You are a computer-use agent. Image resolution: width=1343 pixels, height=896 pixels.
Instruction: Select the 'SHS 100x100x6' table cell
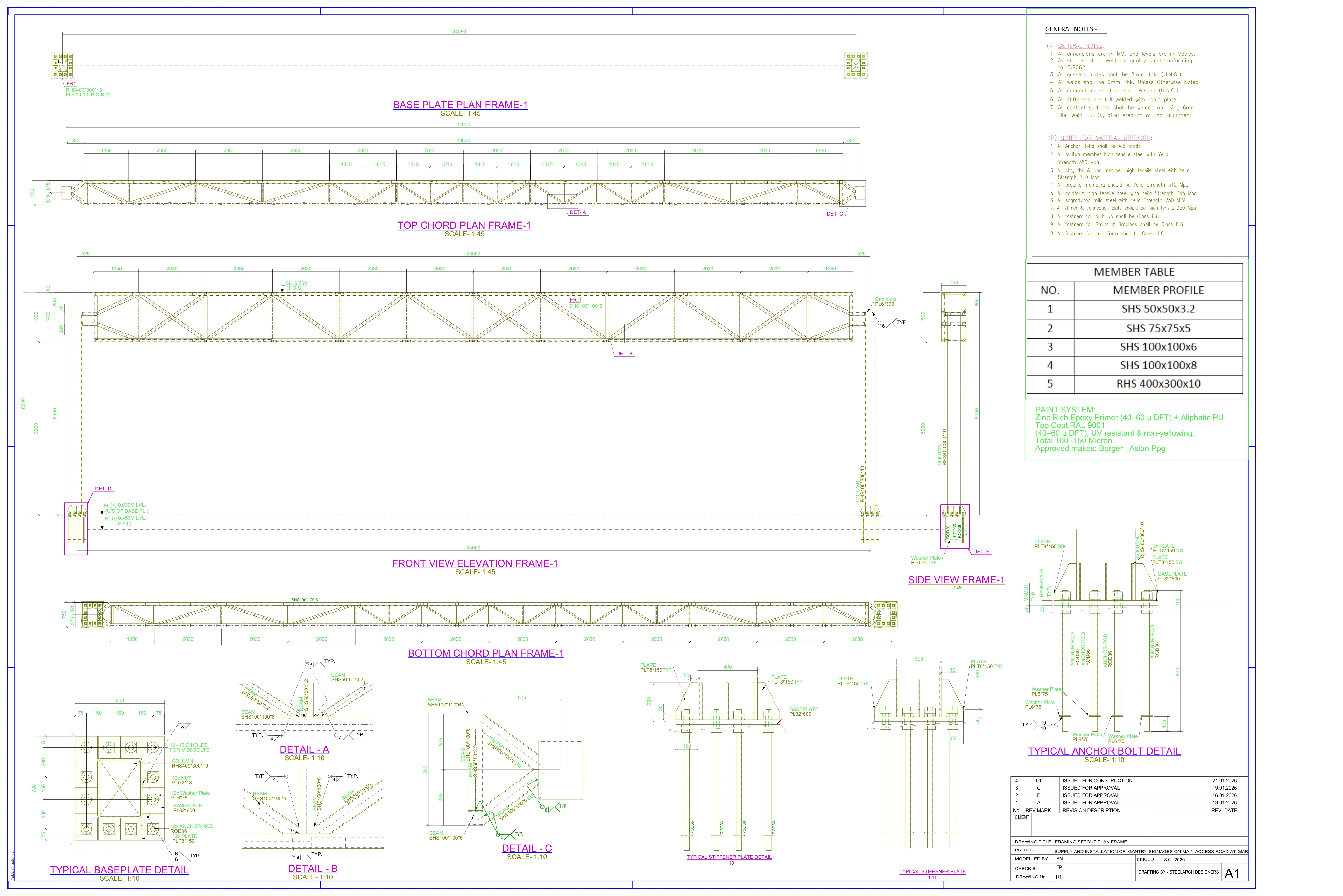tap(1158, 347)
